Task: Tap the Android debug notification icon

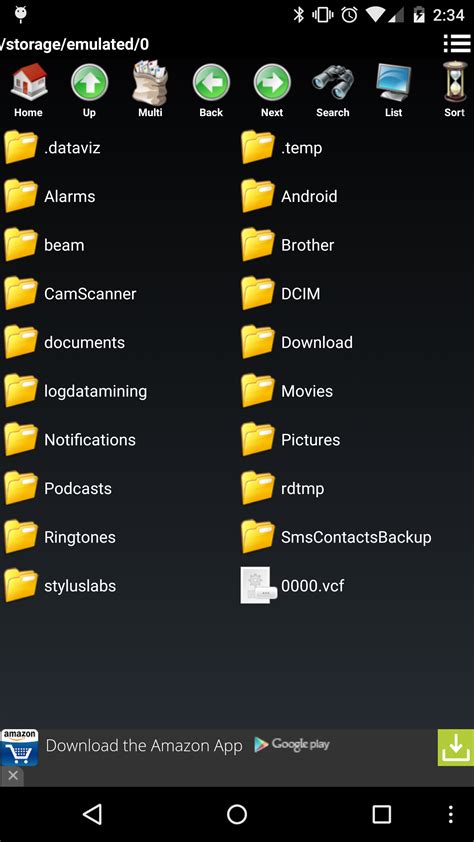Action: 20,14
